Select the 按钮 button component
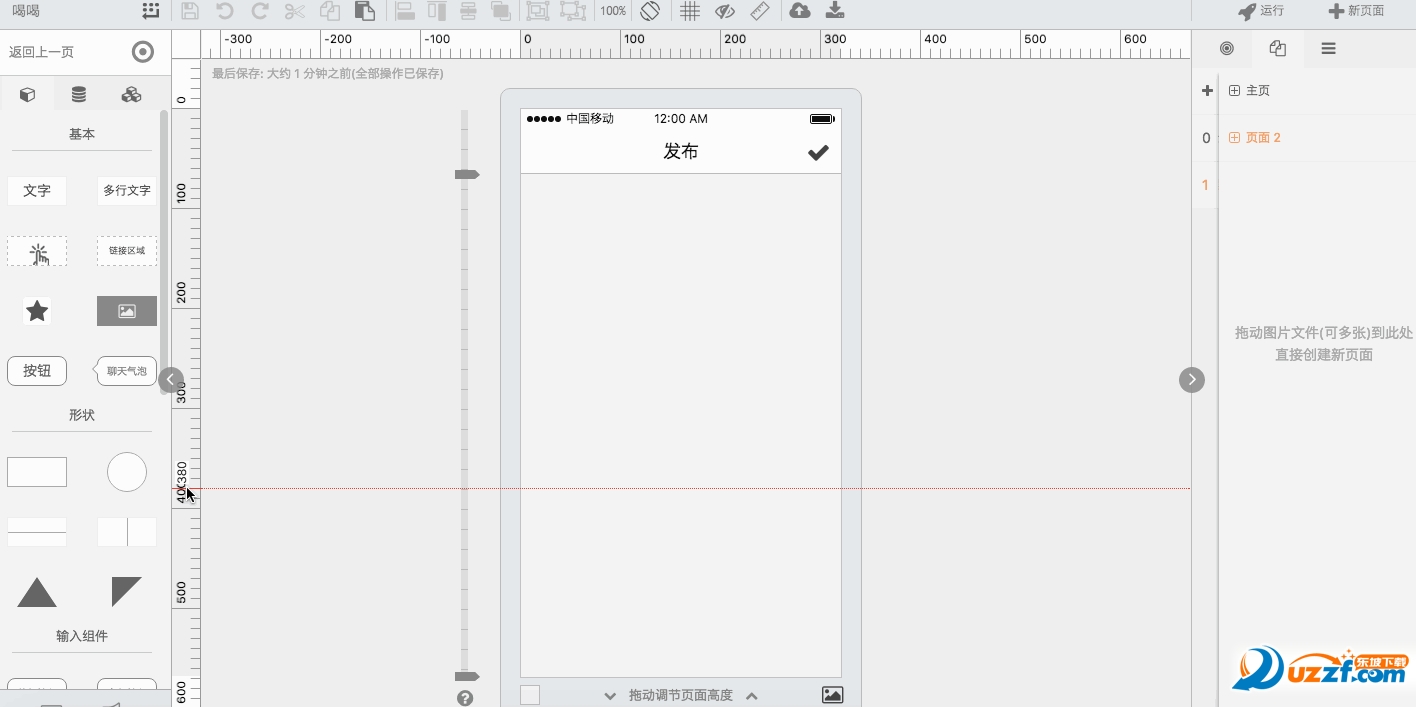Screen dimensions: 1416x707 [37, 371]
